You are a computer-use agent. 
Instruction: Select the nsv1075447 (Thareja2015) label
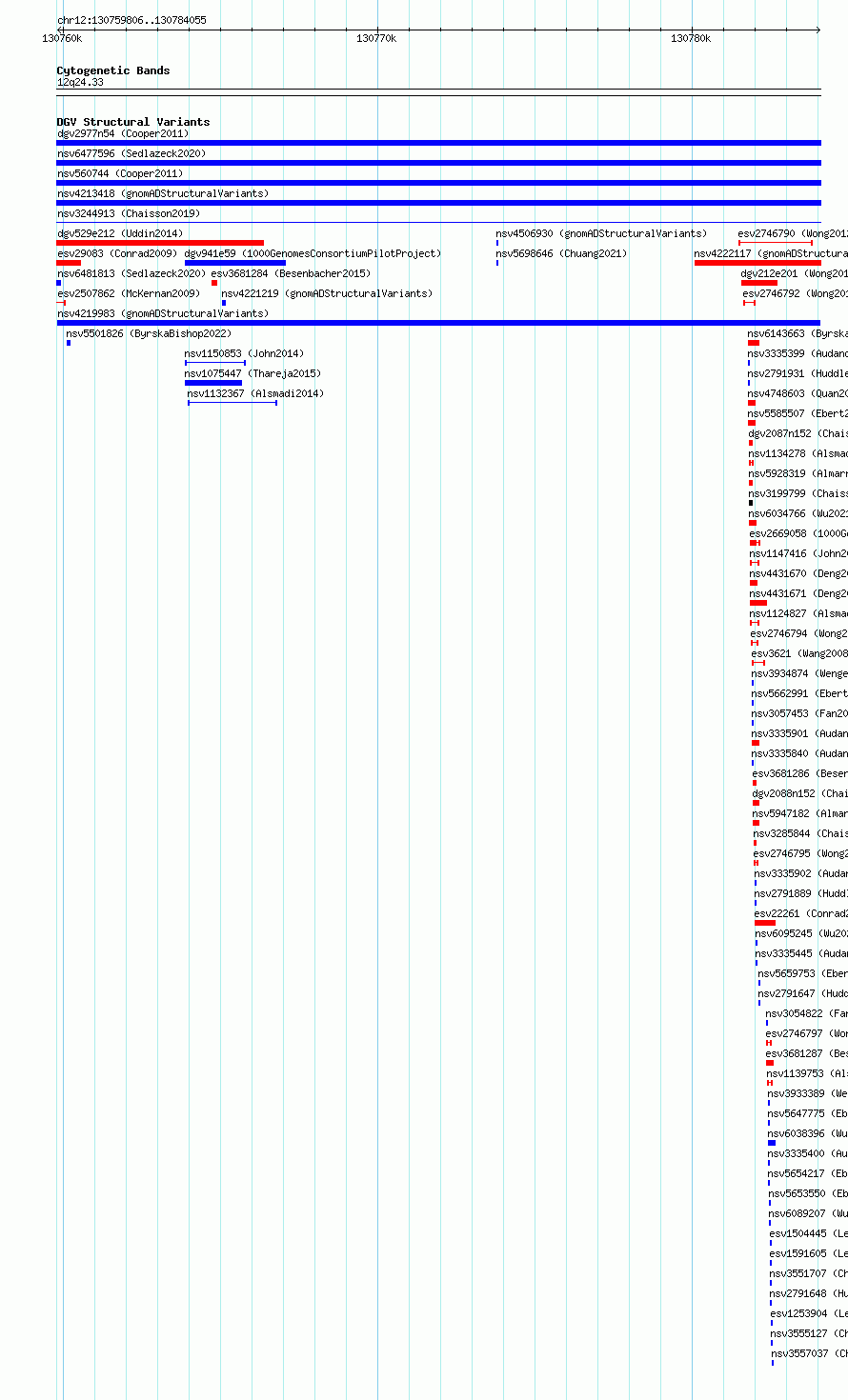pyautogui.click(x=253, y=373)
